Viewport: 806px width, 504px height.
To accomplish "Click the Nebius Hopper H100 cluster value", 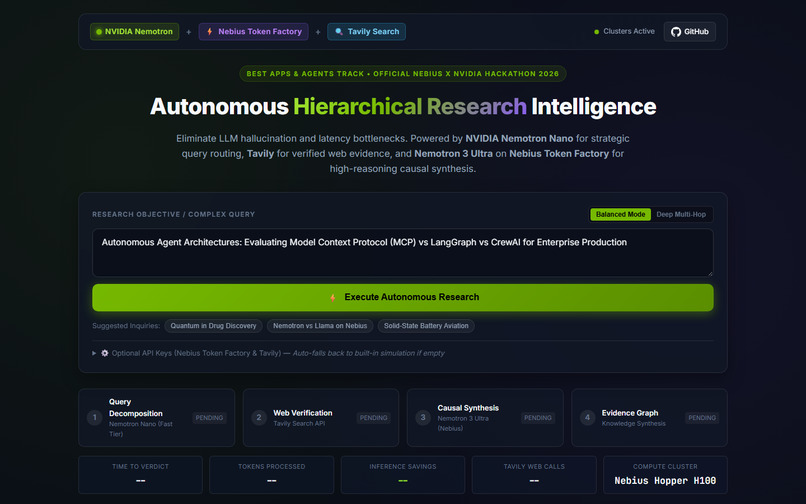I will (665, 481).
